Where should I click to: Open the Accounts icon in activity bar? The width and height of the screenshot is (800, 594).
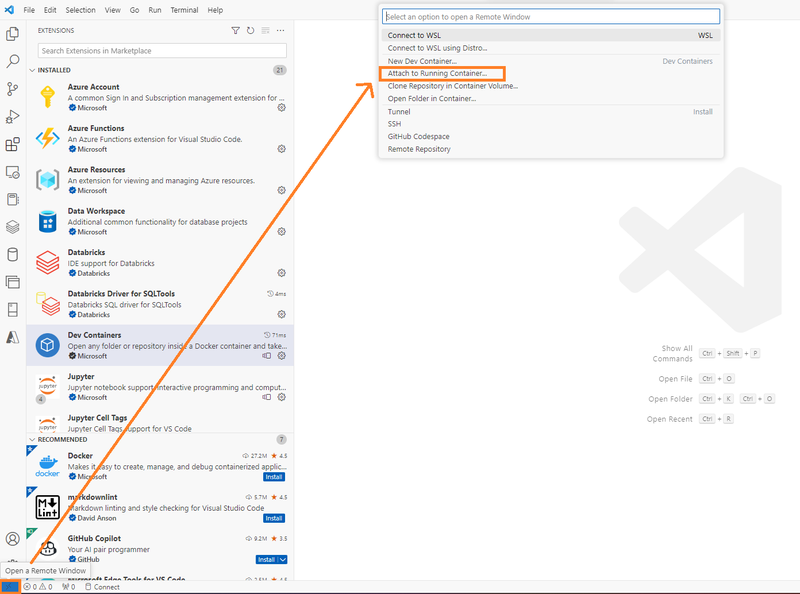[x=13, y=539]
